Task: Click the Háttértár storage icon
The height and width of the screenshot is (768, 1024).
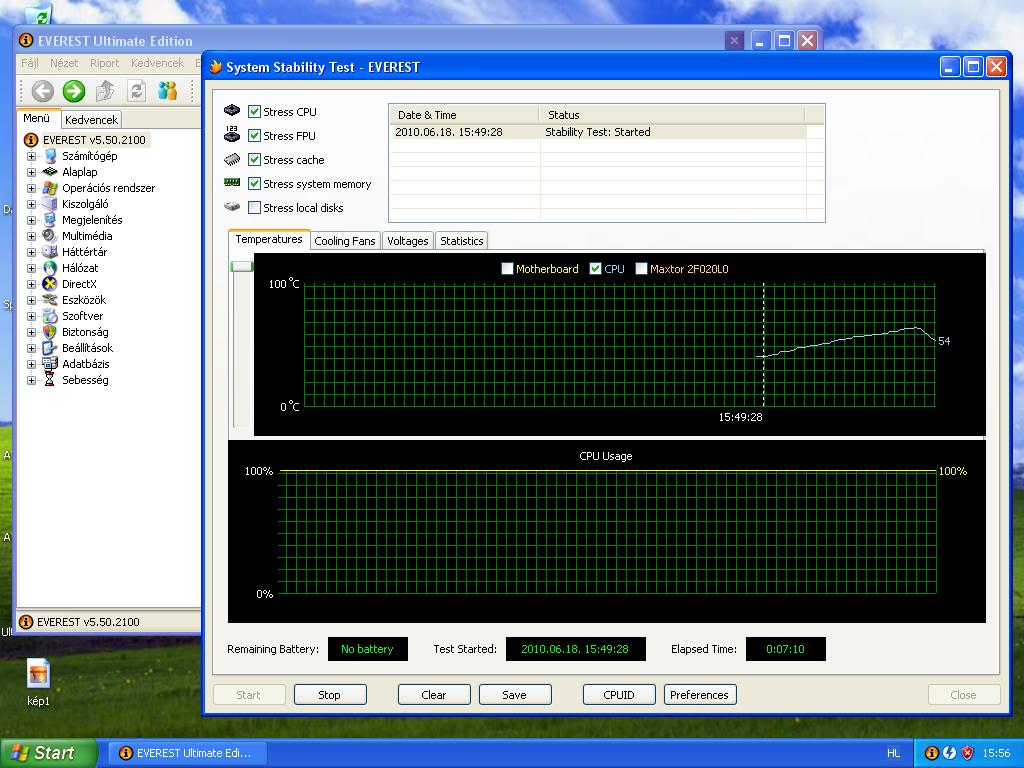Action: (x=50, y=252)
